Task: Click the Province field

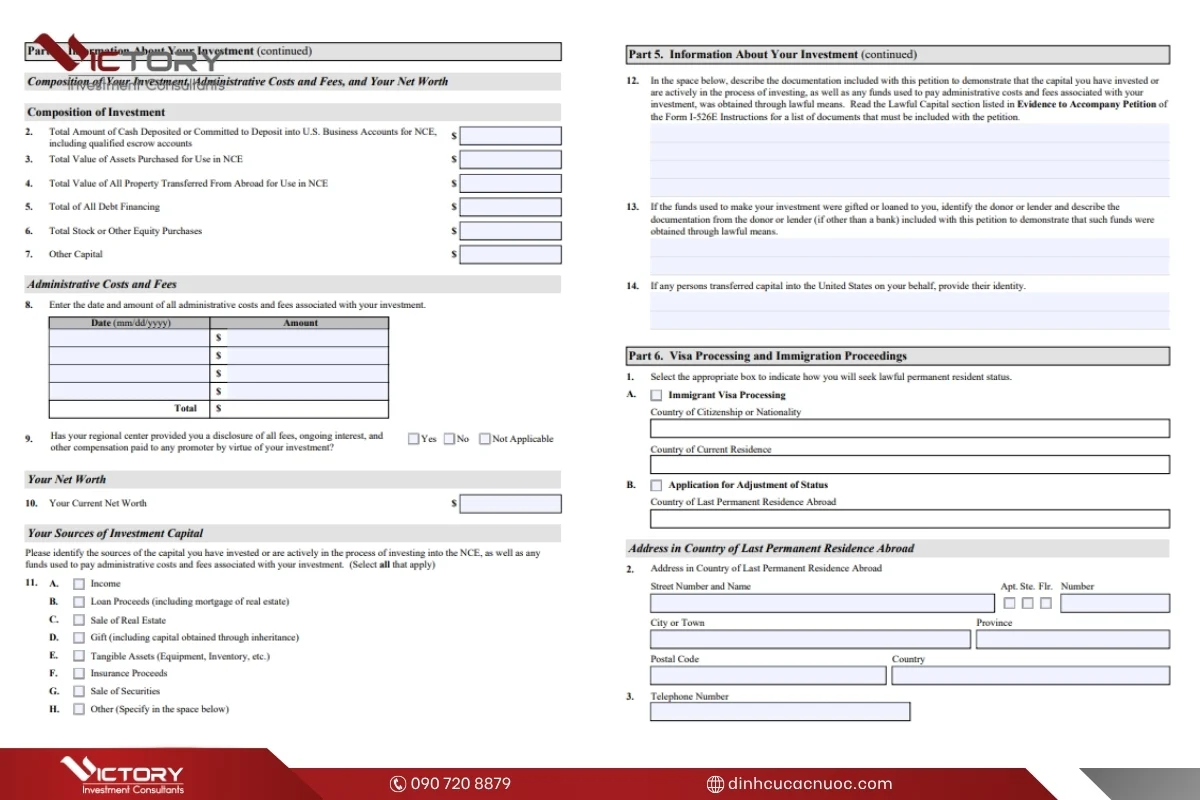Action: [1073, 639]
